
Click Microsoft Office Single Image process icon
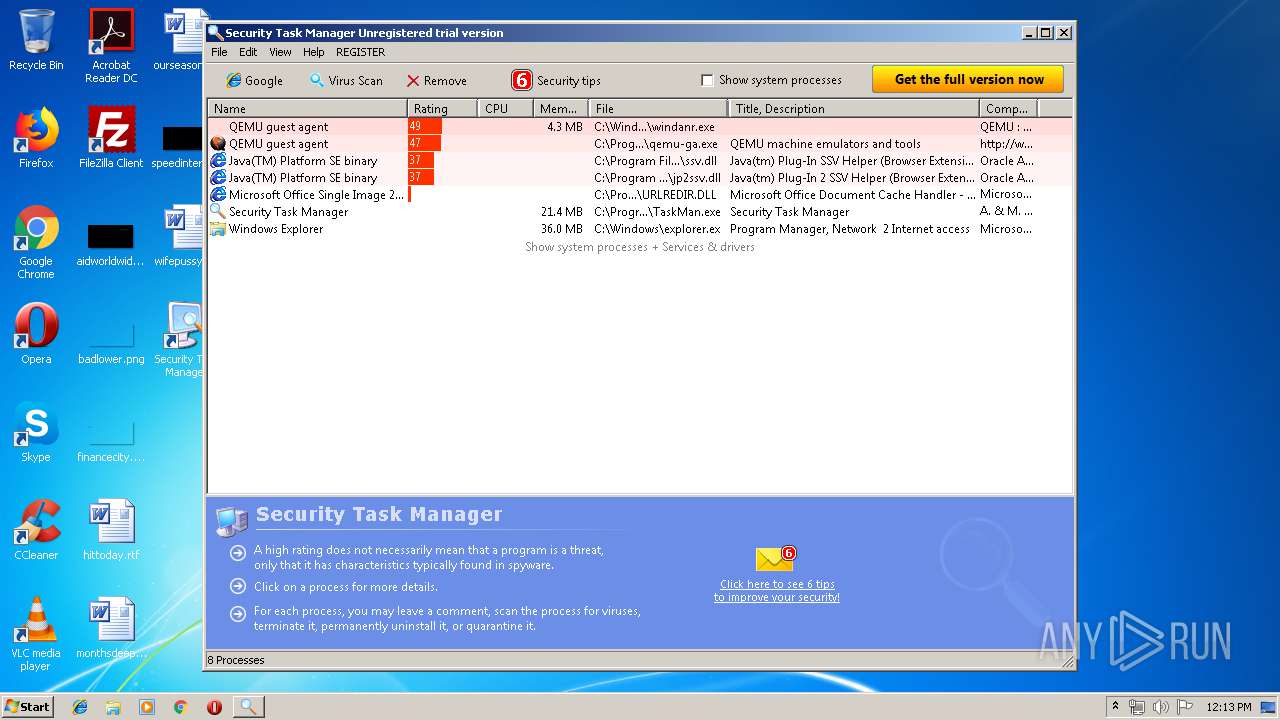tap(218, 195)
